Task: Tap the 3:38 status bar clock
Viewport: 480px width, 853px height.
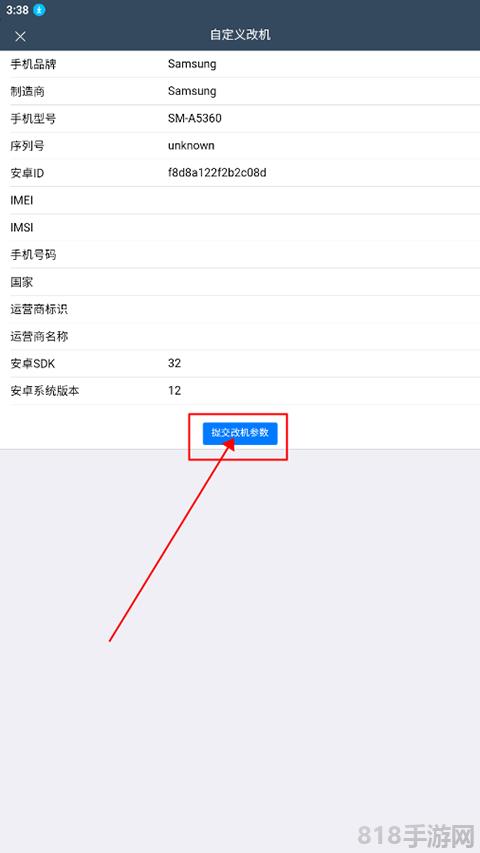Action: [17, 10]
